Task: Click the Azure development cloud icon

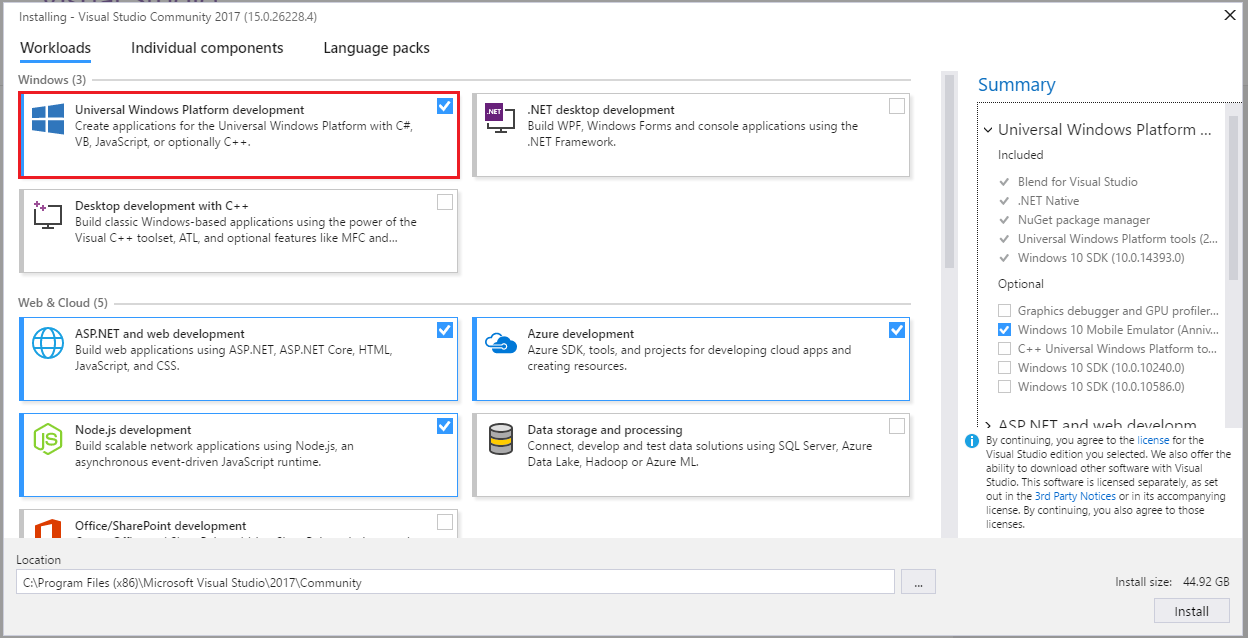Action: [x=500, y=343]
